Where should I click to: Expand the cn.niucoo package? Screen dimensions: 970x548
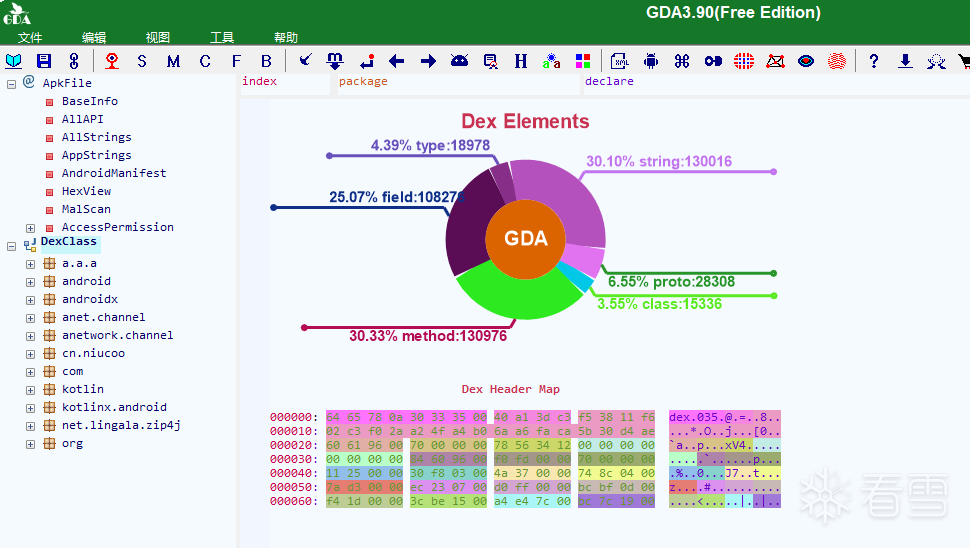coord(30,354)
